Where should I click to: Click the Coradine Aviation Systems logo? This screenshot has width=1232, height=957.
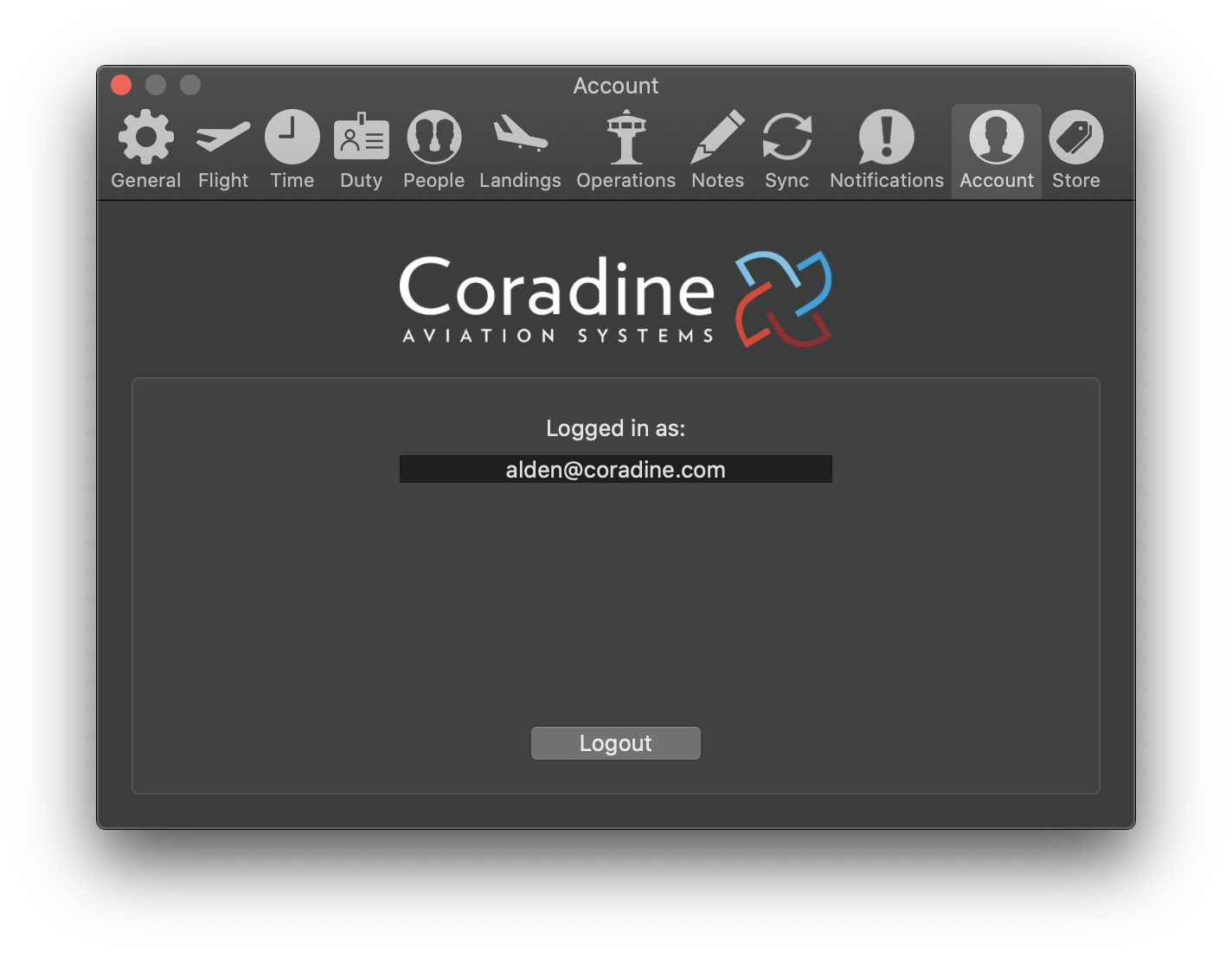pos(616,299)
